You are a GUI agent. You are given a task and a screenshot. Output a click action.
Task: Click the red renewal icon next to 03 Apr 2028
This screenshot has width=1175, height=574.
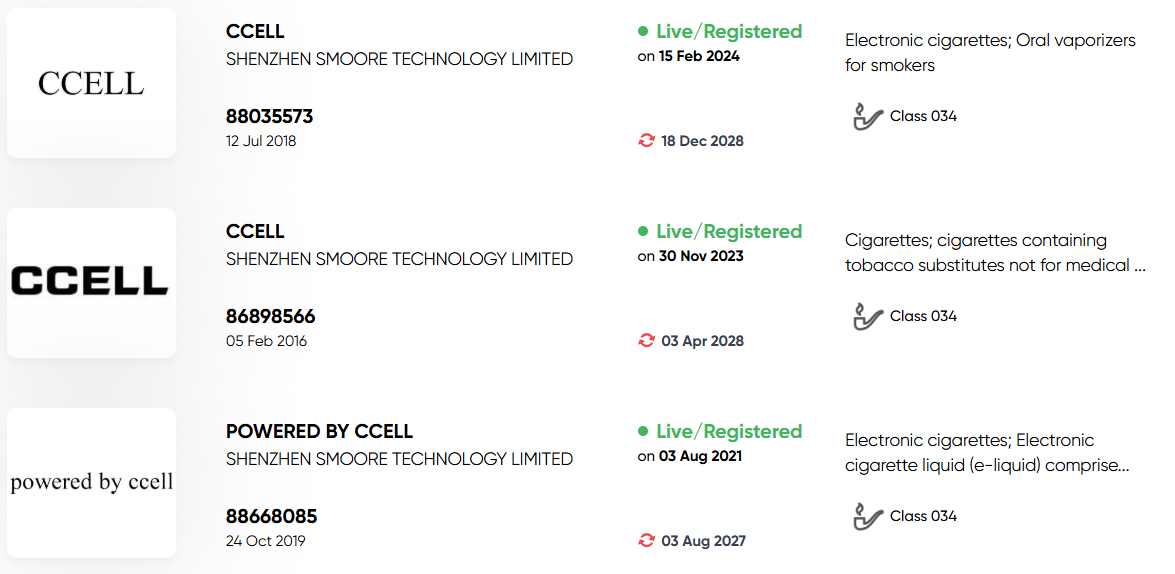pos(646,341)
